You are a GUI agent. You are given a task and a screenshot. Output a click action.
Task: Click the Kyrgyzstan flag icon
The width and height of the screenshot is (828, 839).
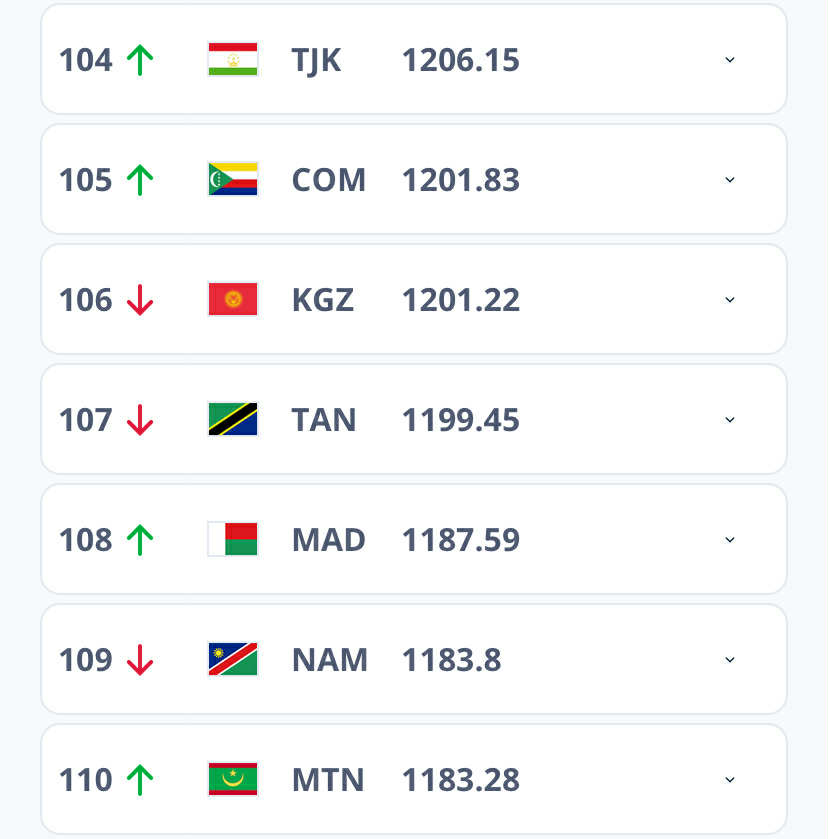pos(233,299)
